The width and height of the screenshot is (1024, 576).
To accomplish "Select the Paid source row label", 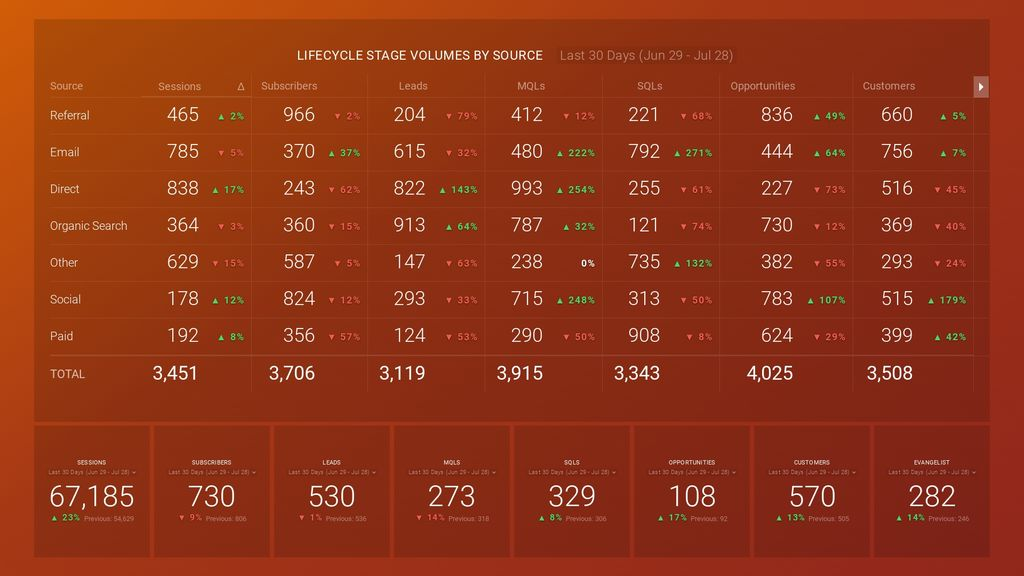I will (61, 336).
